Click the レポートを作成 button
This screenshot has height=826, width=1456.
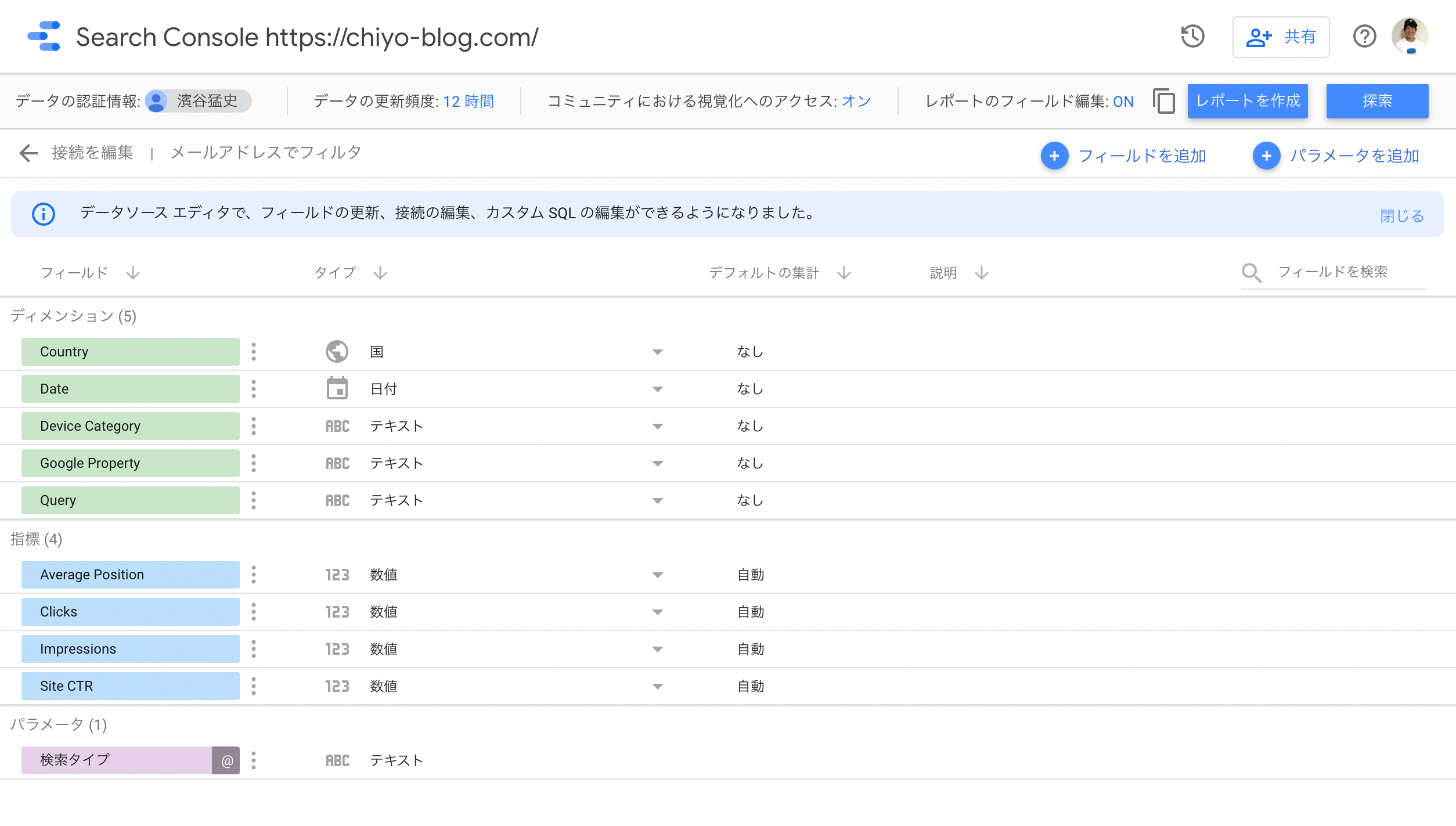point(1247,101)
